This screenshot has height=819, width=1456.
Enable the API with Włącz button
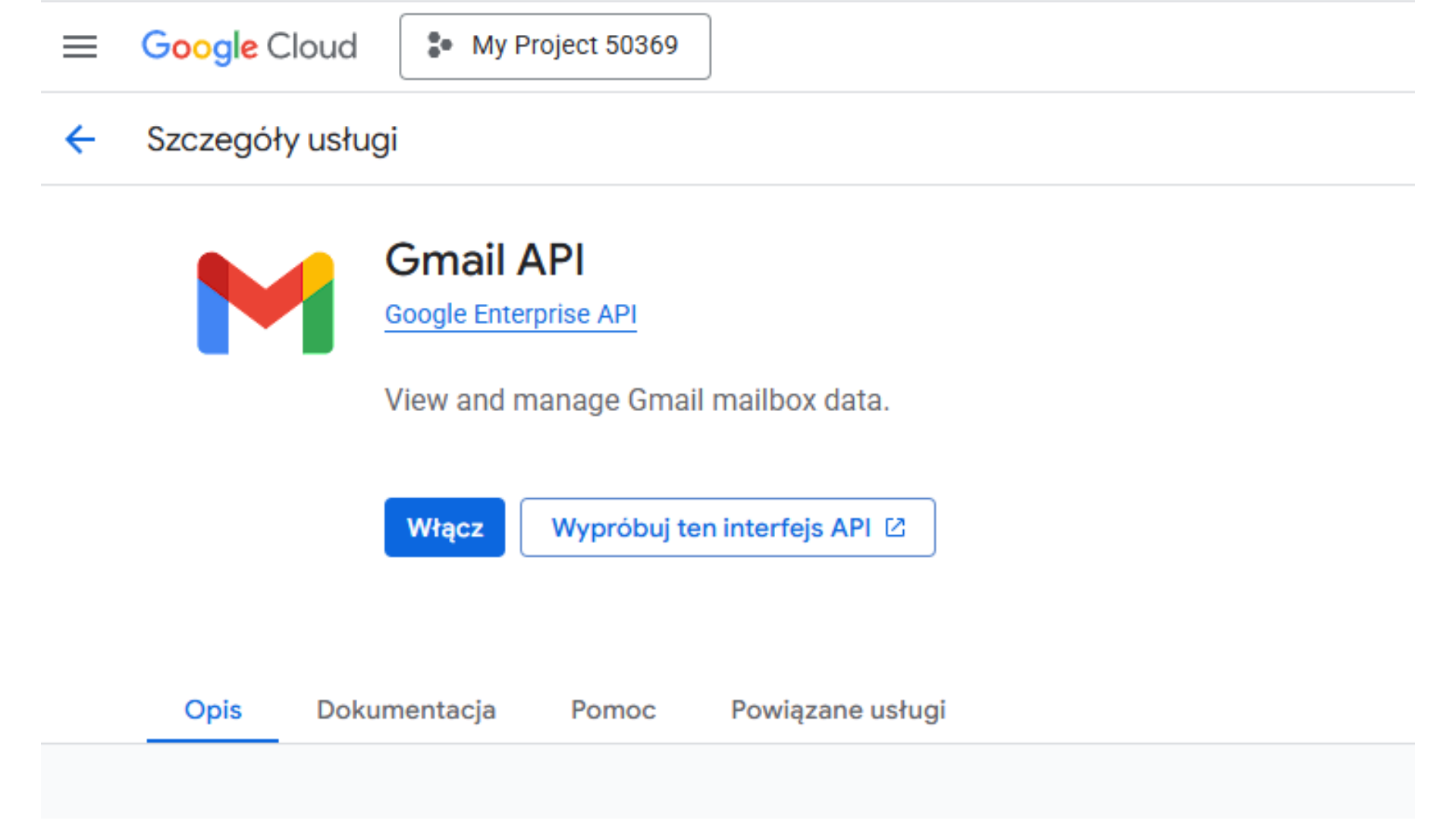(x=444, y=527)
